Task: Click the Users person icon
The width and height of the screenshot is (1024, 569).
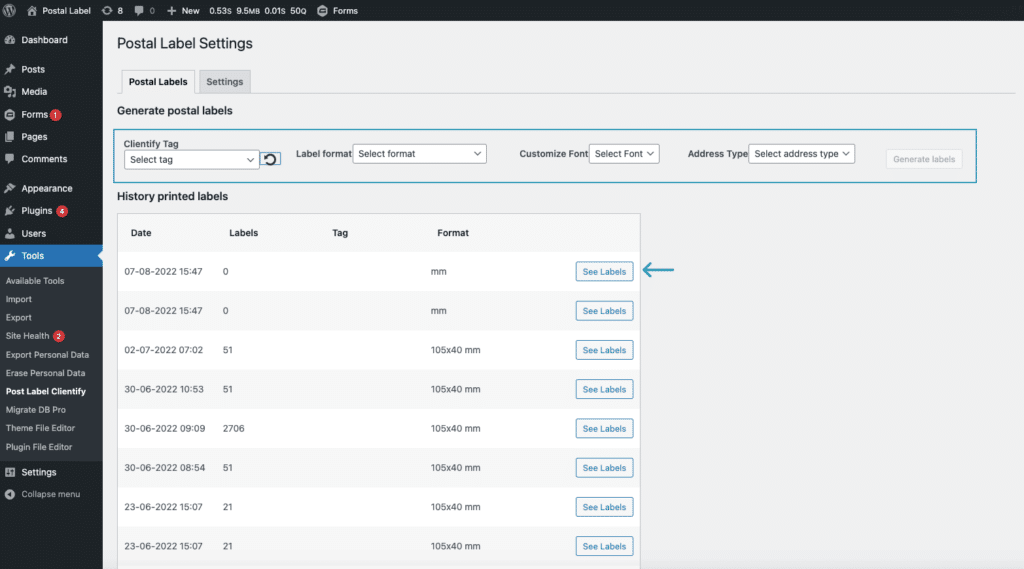Action: 10,233
